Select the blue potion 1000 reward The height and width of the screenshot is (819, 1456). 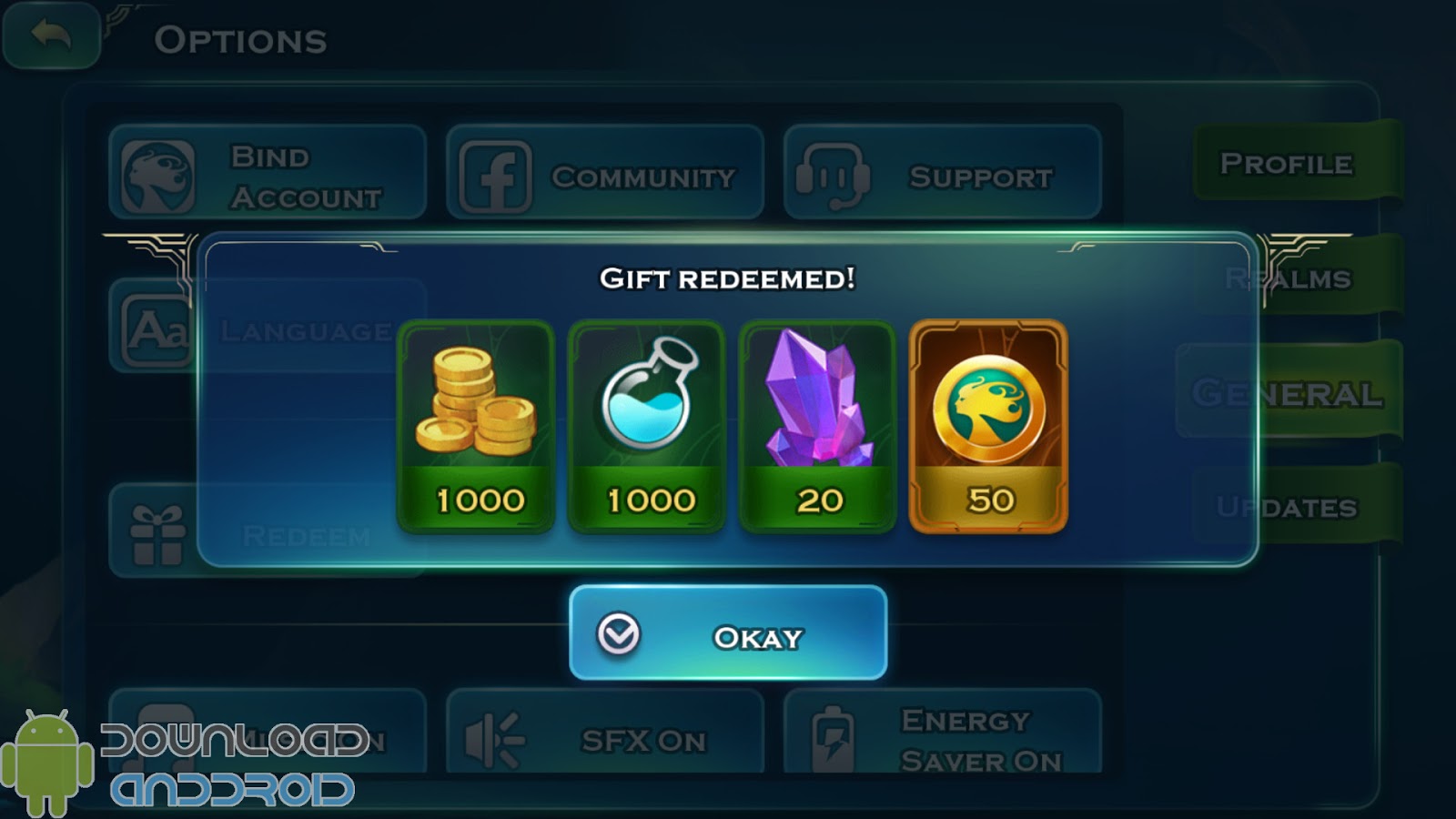[646, 426]
